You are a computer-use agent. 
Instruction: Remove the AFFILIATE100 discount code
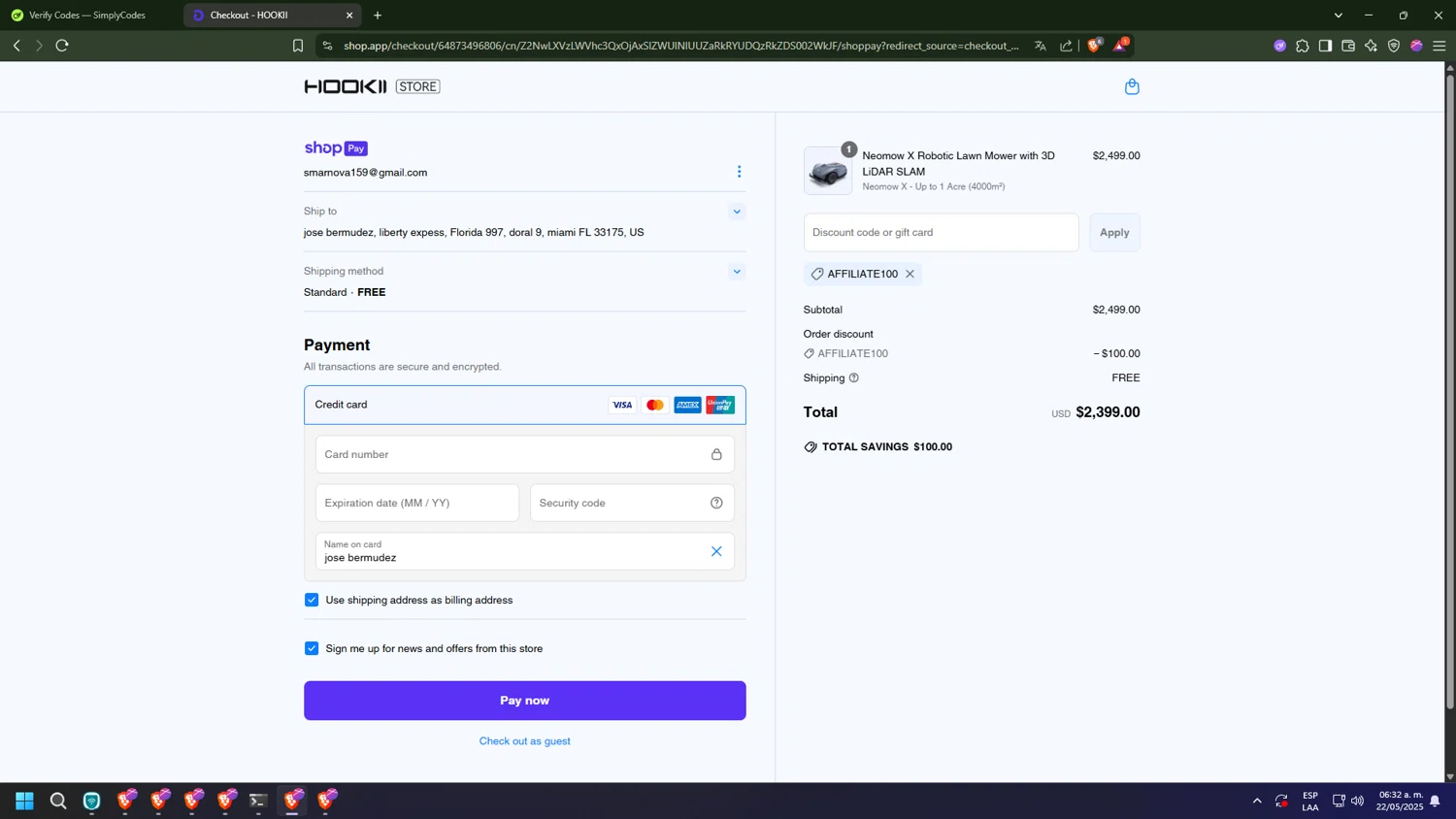click(x=910, y=274)
